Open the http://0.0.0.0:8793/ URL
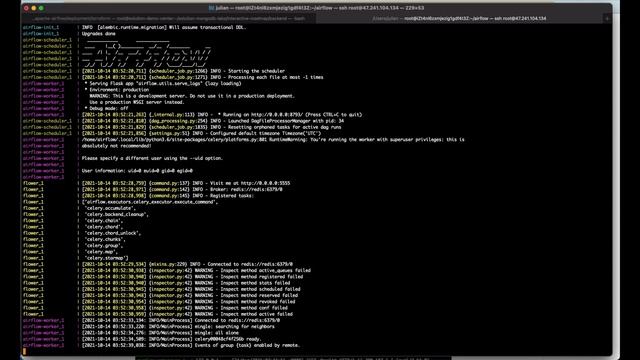The width and height of the screenshot is (640, 360). (x=277, y=115)
